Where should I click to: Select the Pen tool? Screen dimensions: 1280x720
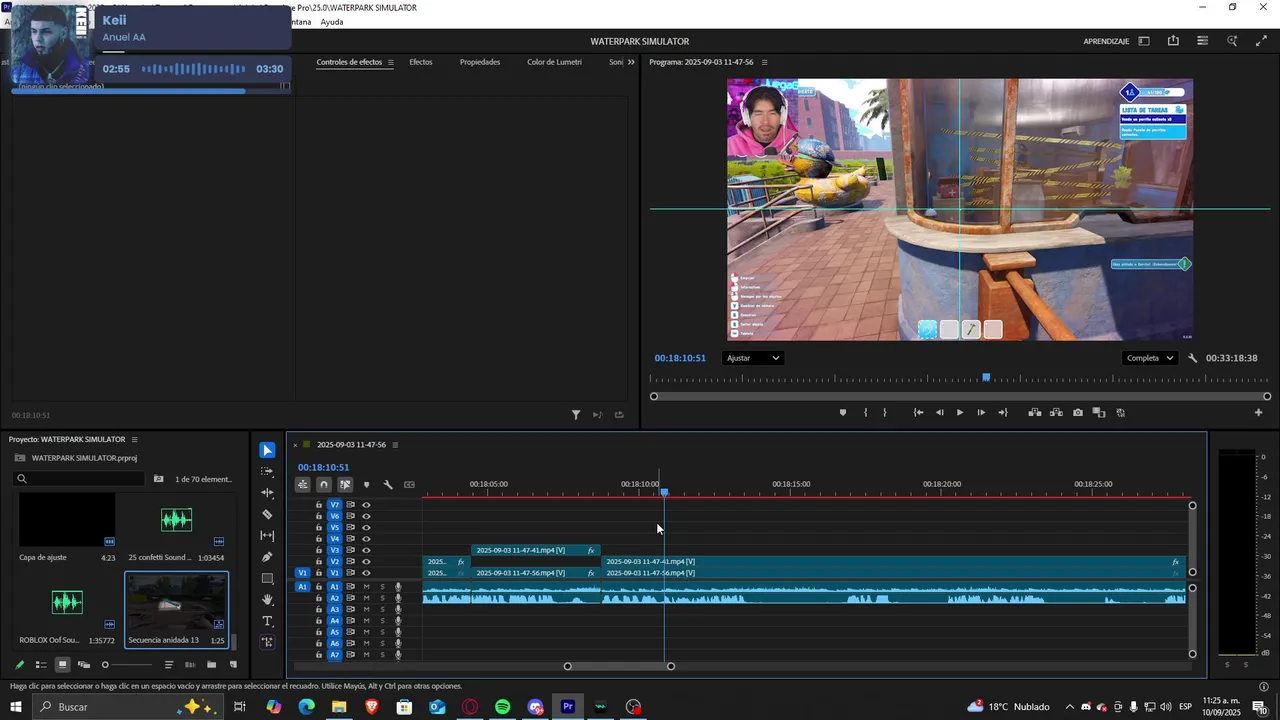267,557
